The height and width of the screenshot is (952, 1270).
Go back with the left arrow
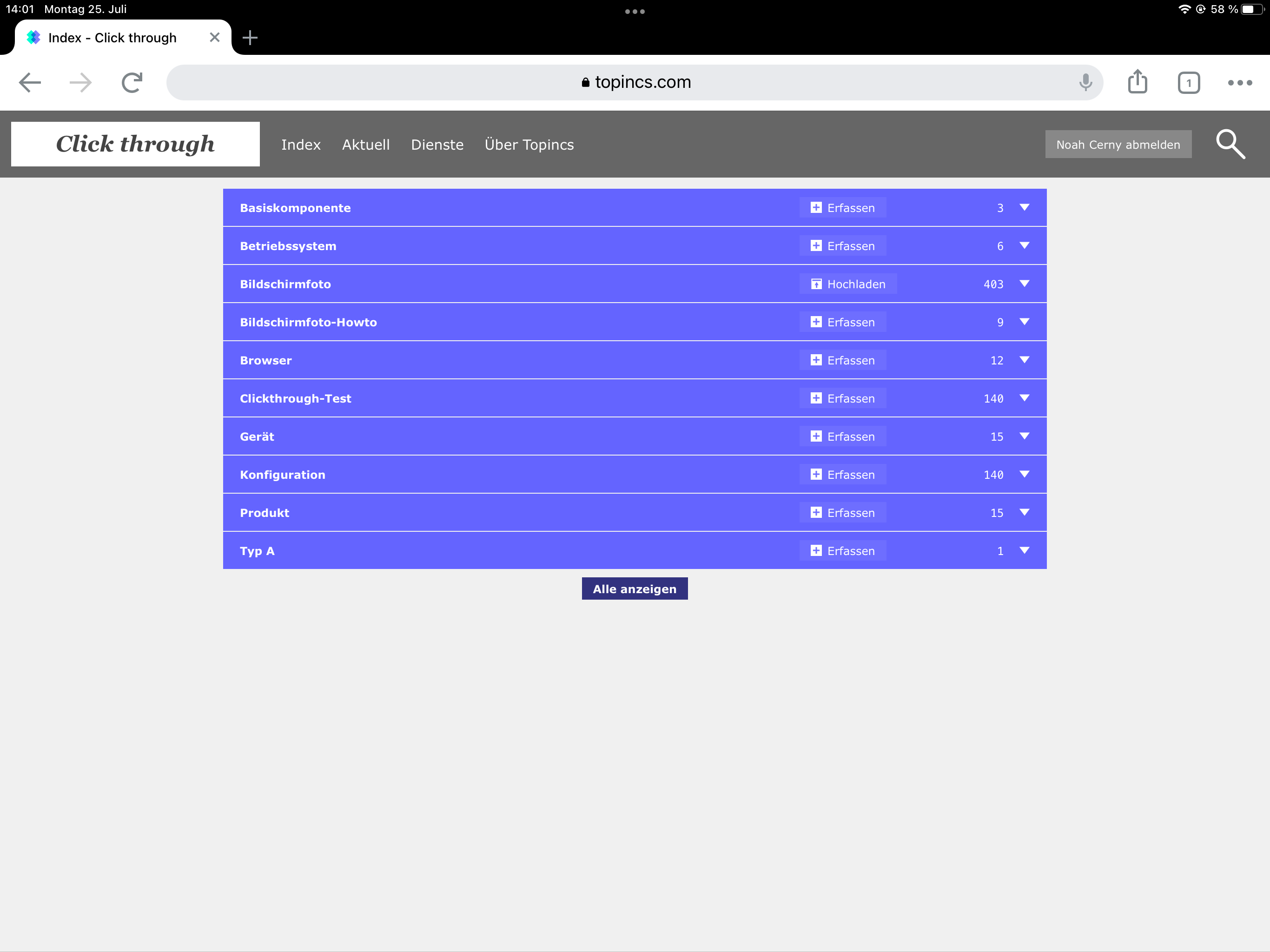click(x=30, y=82)
